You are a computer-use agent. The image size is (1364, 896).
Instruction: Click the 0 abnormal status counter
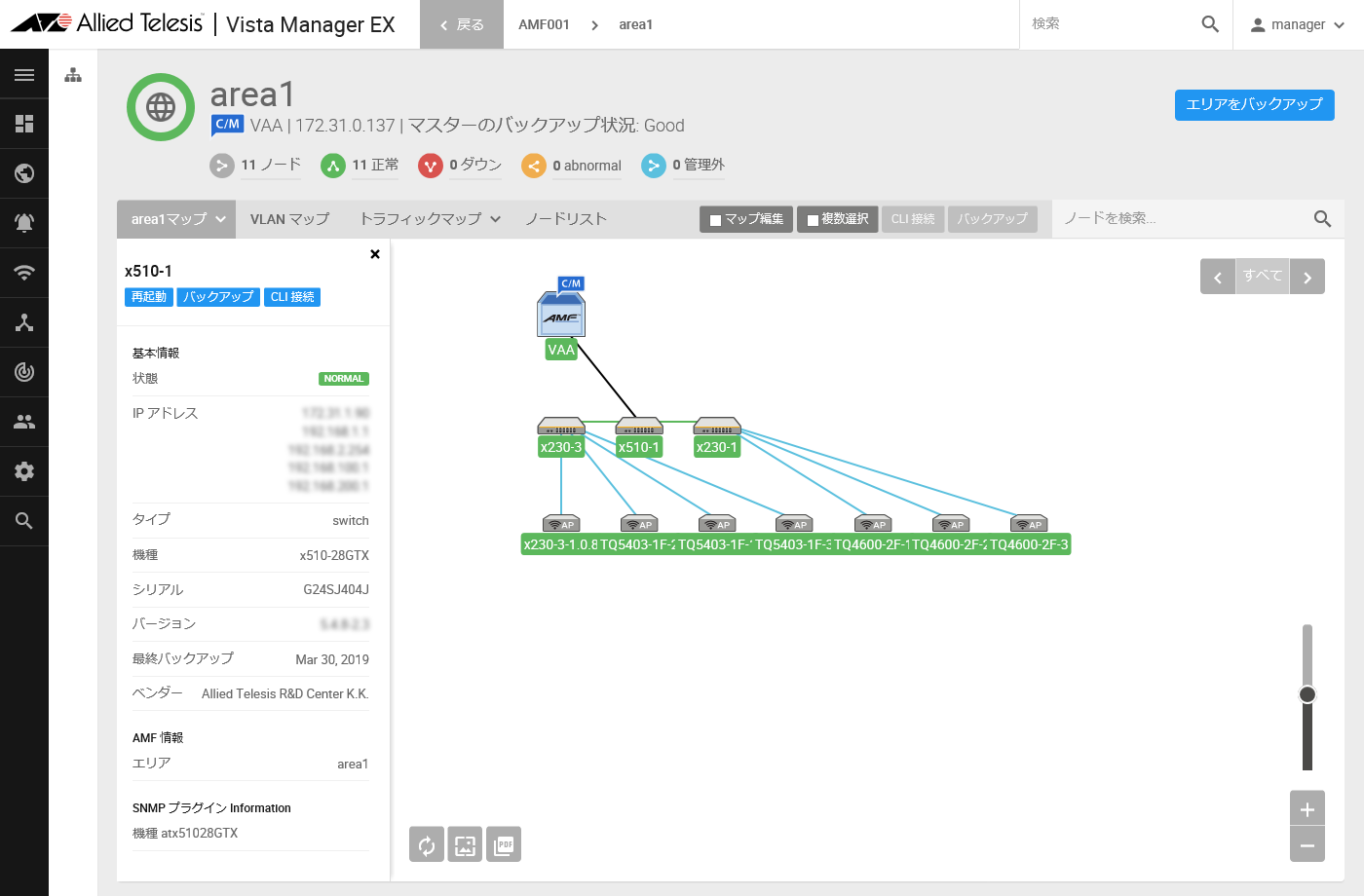point(572,166)
